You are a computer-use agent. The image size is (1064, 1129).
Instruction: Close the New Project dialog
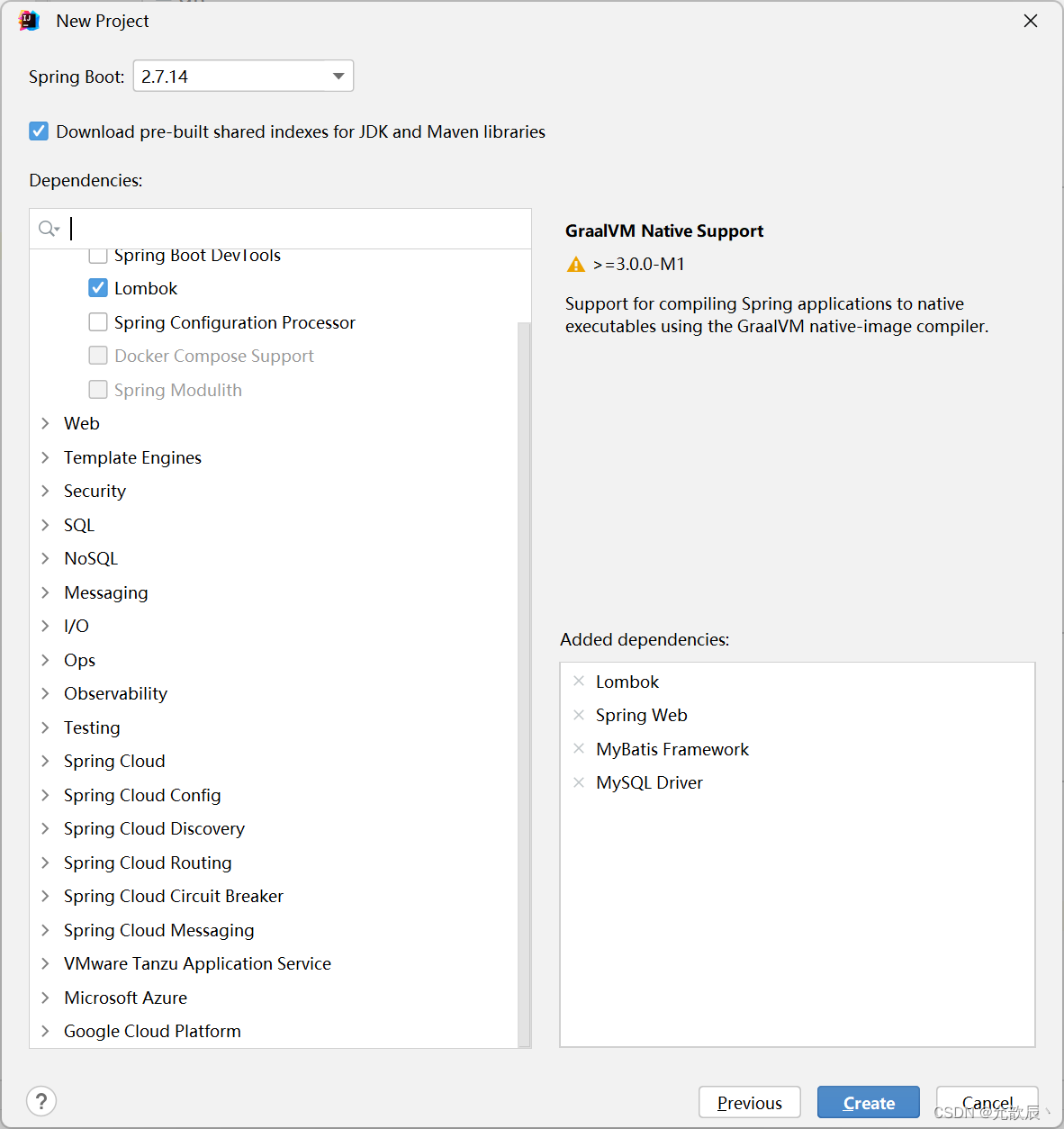point(1031,21)
